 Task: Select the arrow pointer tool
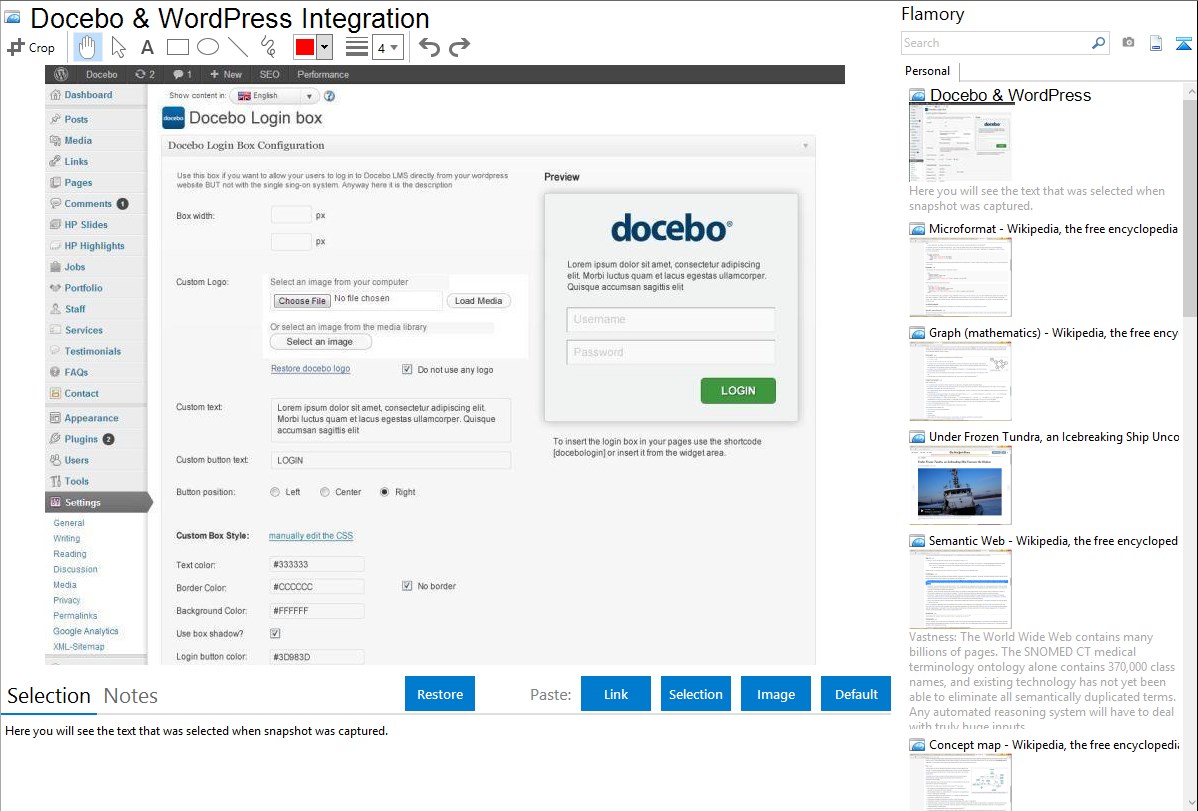click(x=118, y=47)
